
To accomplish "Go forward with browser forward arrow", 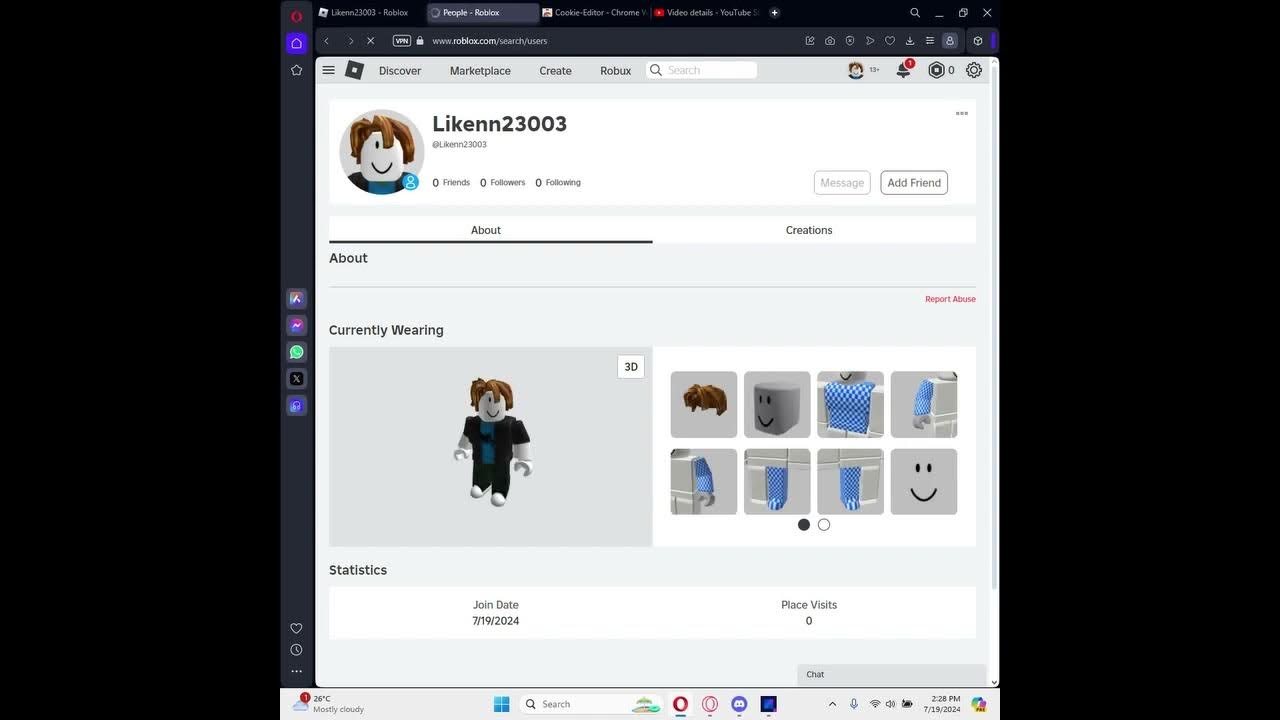I will point(350,41).
